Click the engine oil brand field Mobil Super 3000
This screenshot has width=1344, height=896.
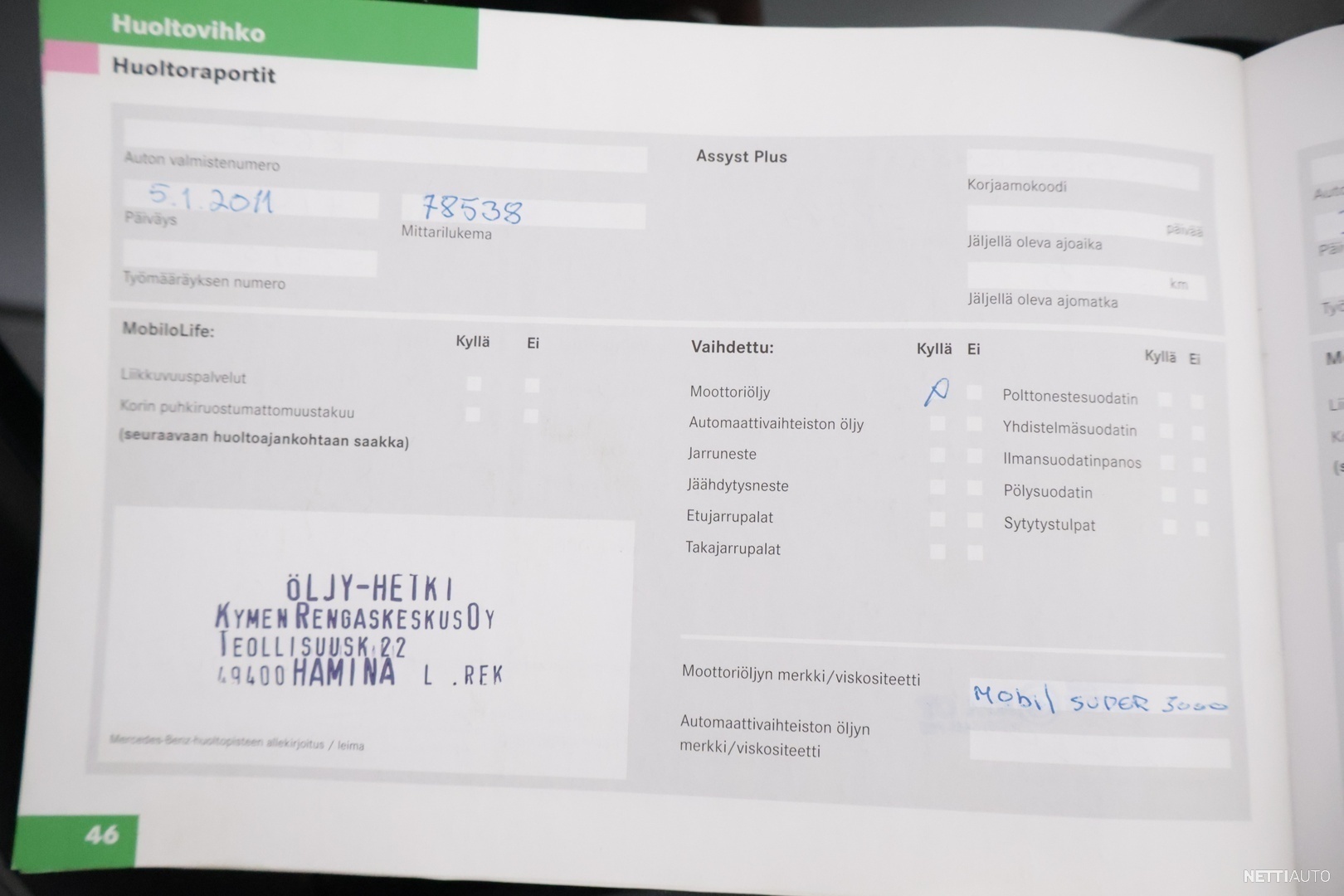(1099, 702)
